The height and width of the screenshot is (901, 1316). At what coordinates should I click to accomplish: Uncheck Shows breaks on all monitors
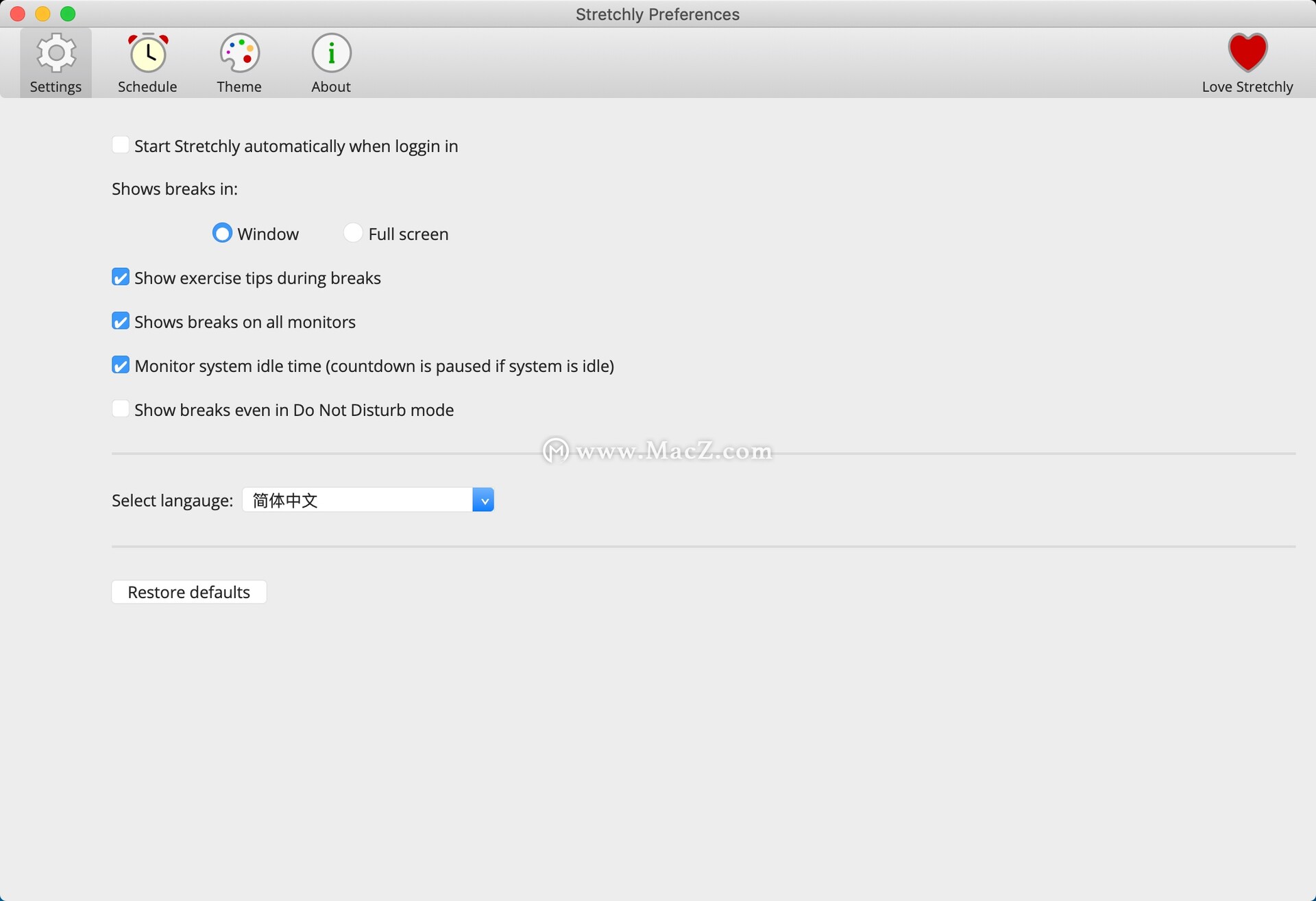pos(121,321)
